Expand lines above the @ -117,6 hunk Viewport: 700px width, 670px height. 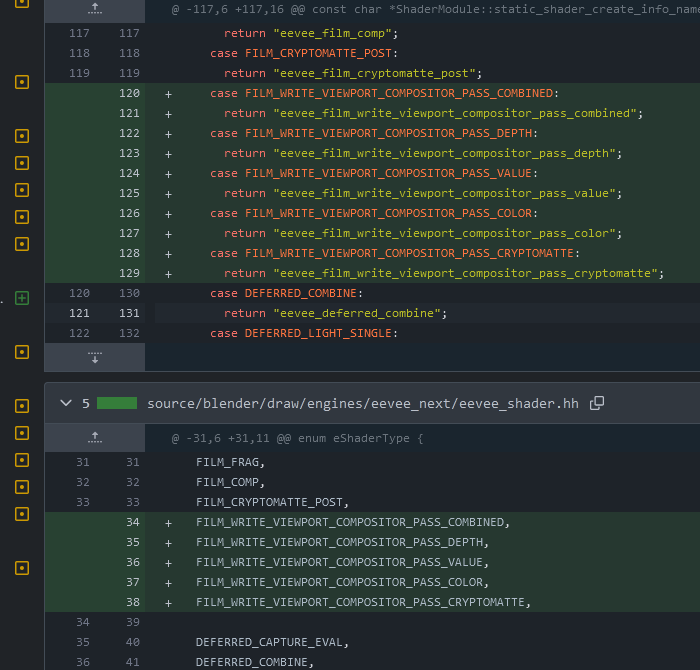95,8
